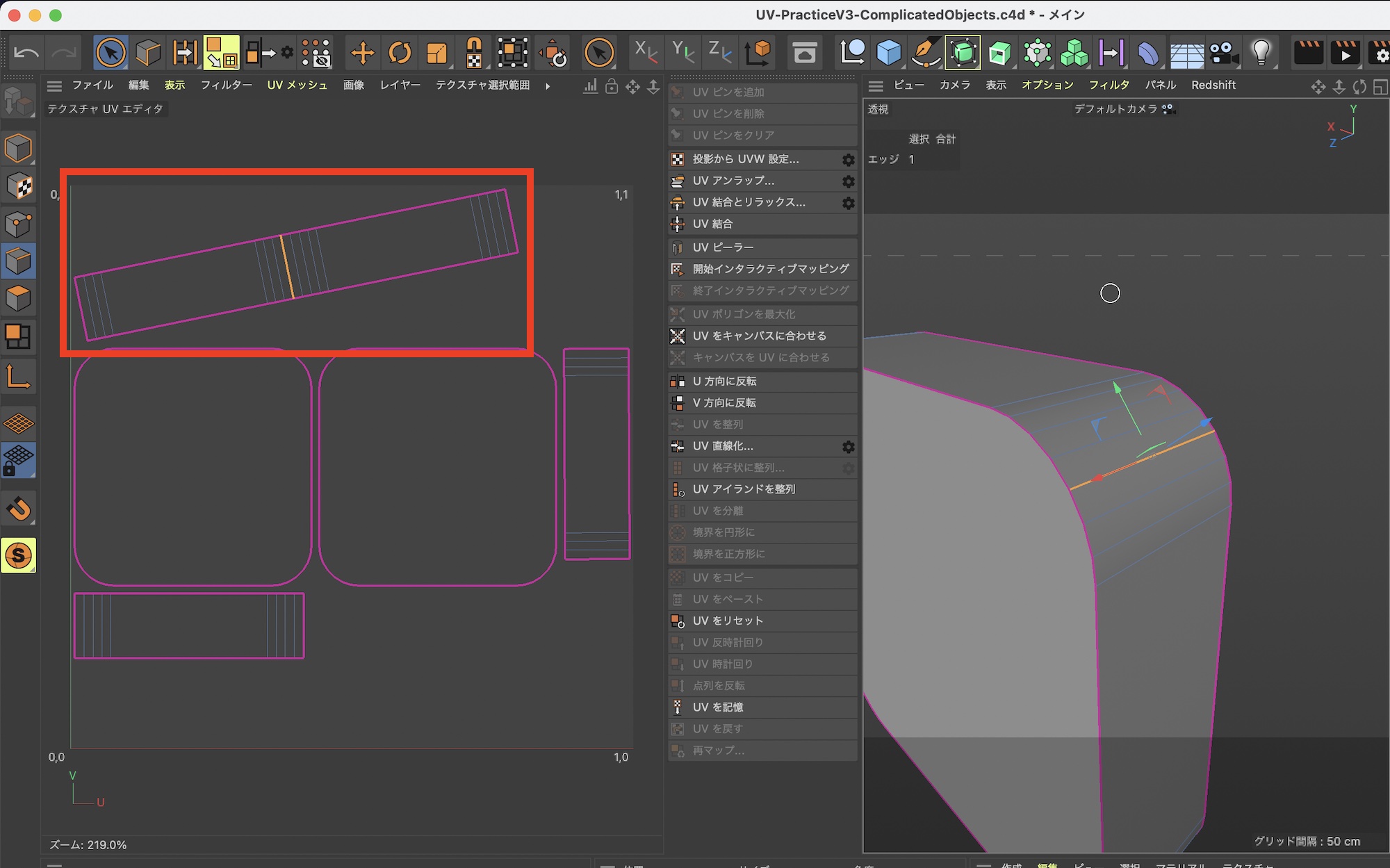Select the Rotate tool in the toolbar

pos(400,53)
